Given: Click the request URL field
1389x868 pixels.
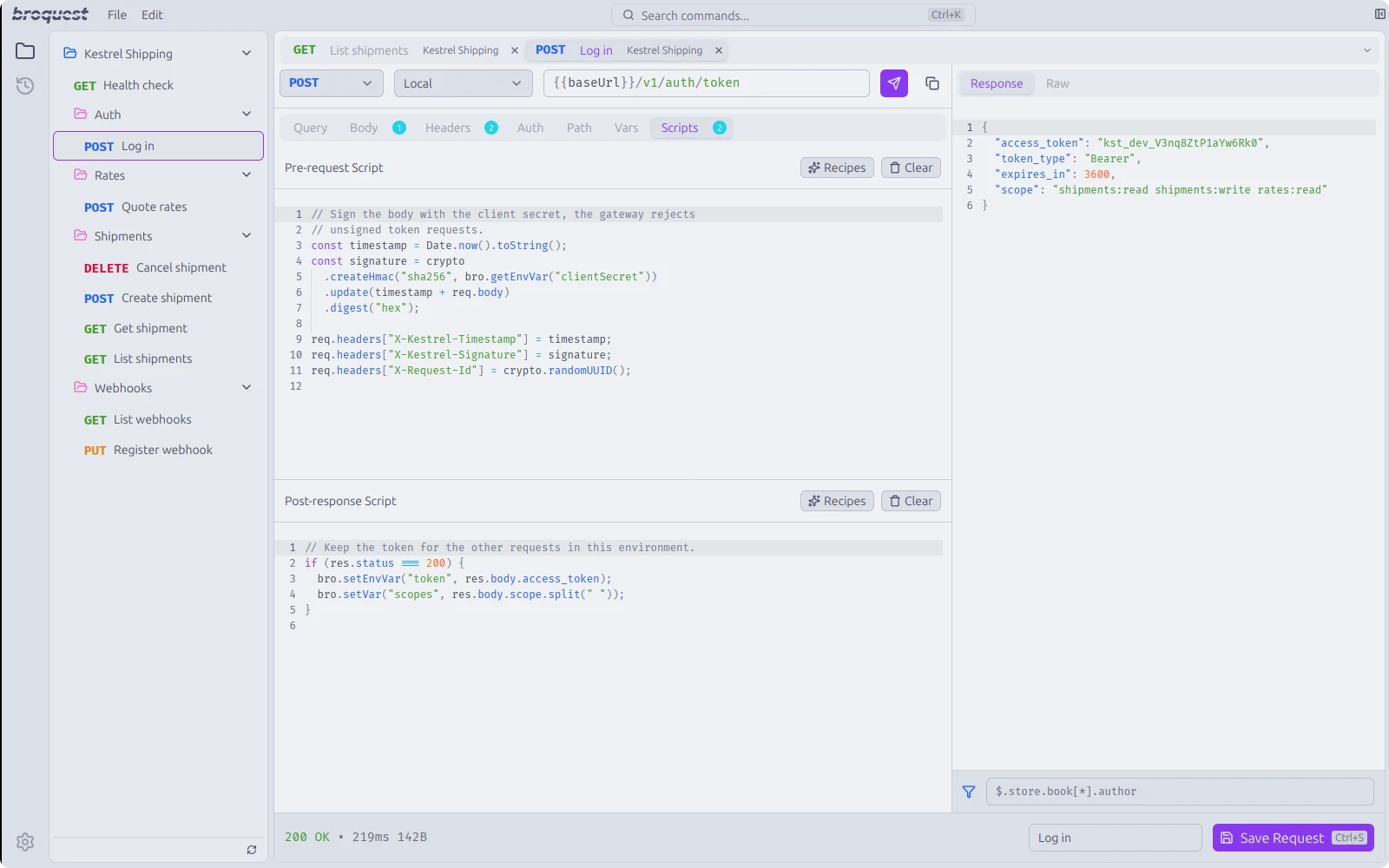Looking at the screenshot, I should click(707, 83).
